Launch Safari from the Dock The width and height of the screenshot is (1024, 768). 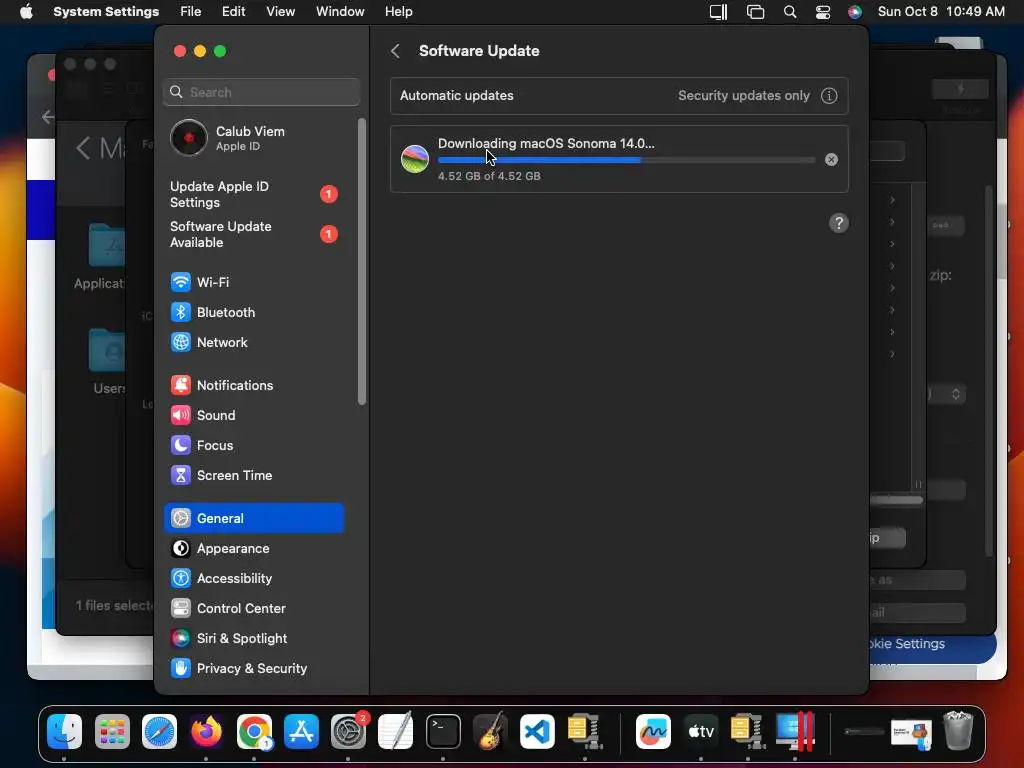(159, 731)
